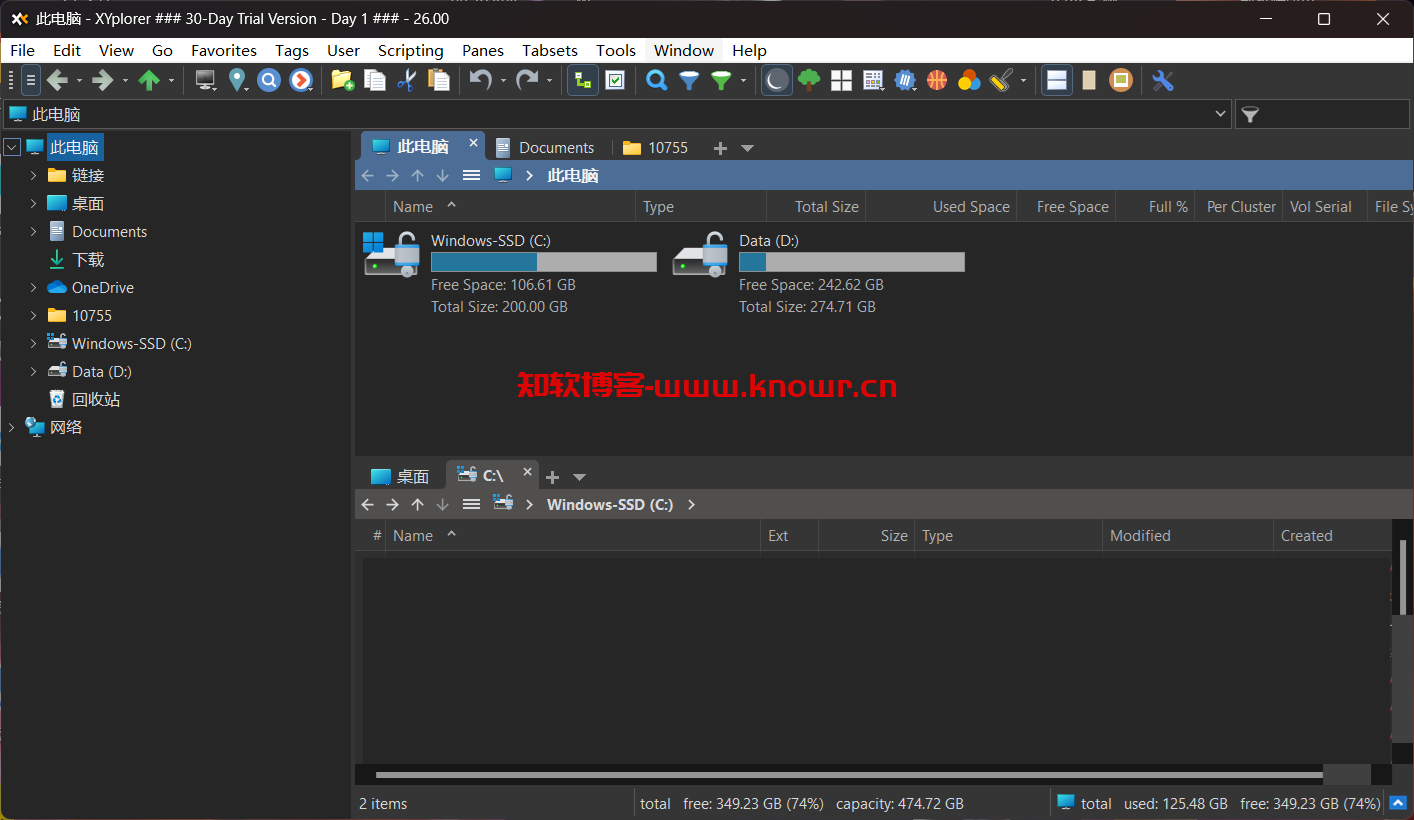
Task: Sort by Modified column in lower pane
Action: click(1187, 535)
